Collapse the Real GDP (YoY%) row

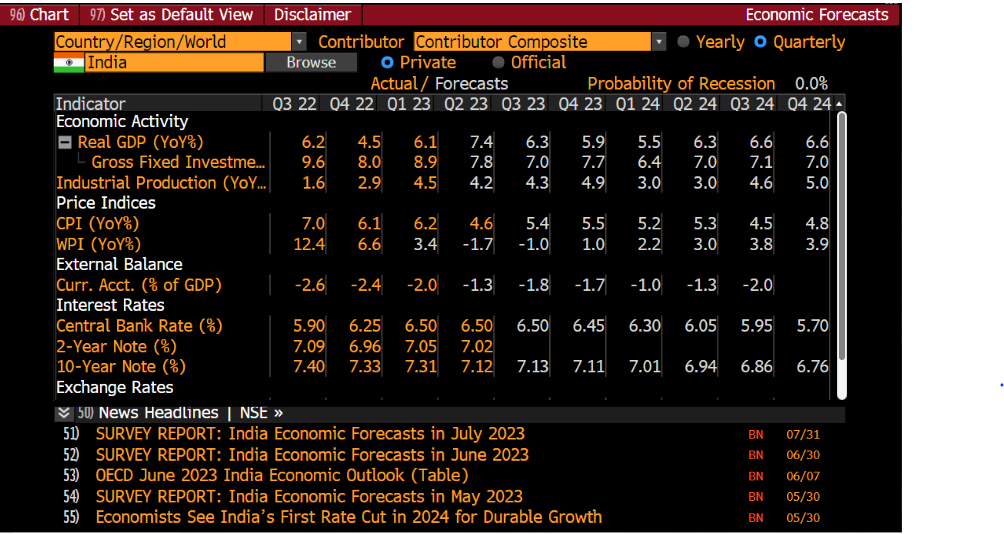pos(65,143)
